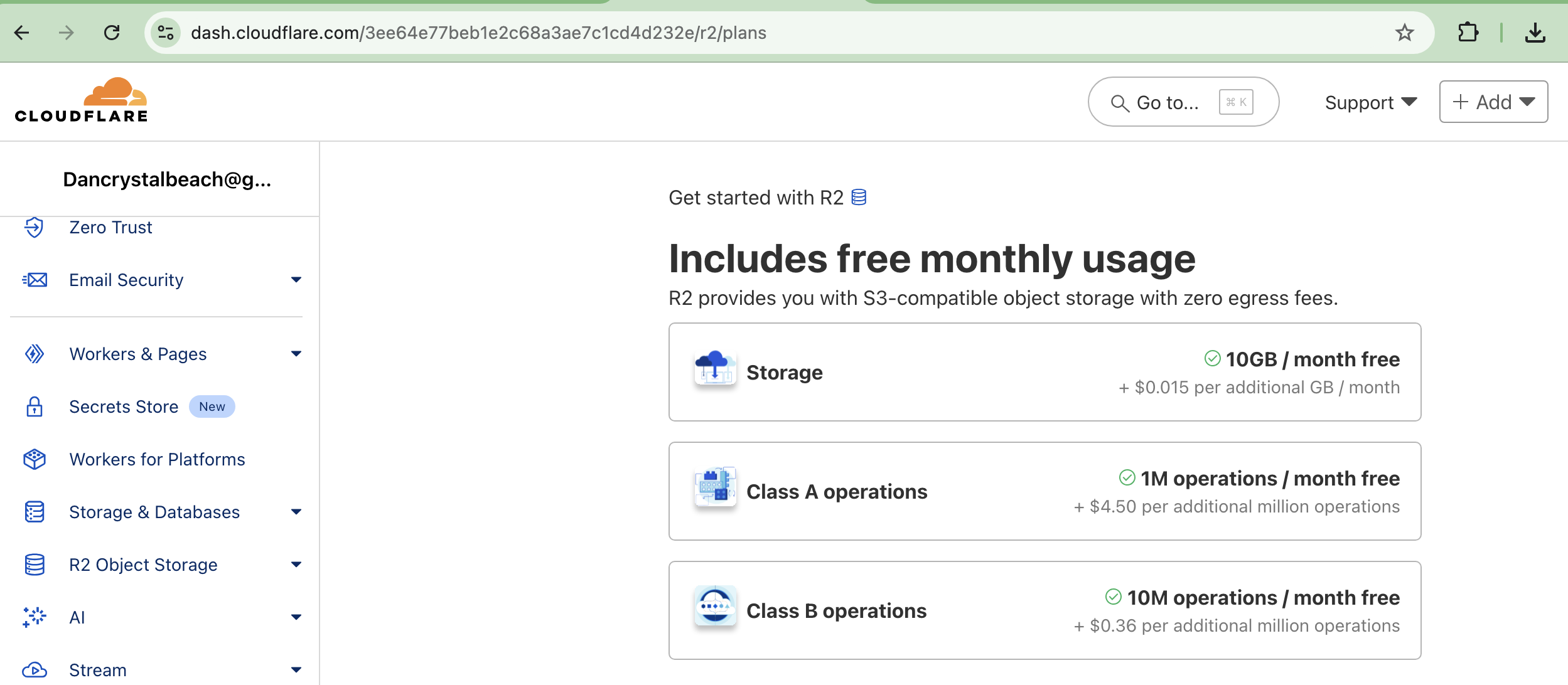Open the Go to... search box
1568x685 pixels.
coord(1183,102)
